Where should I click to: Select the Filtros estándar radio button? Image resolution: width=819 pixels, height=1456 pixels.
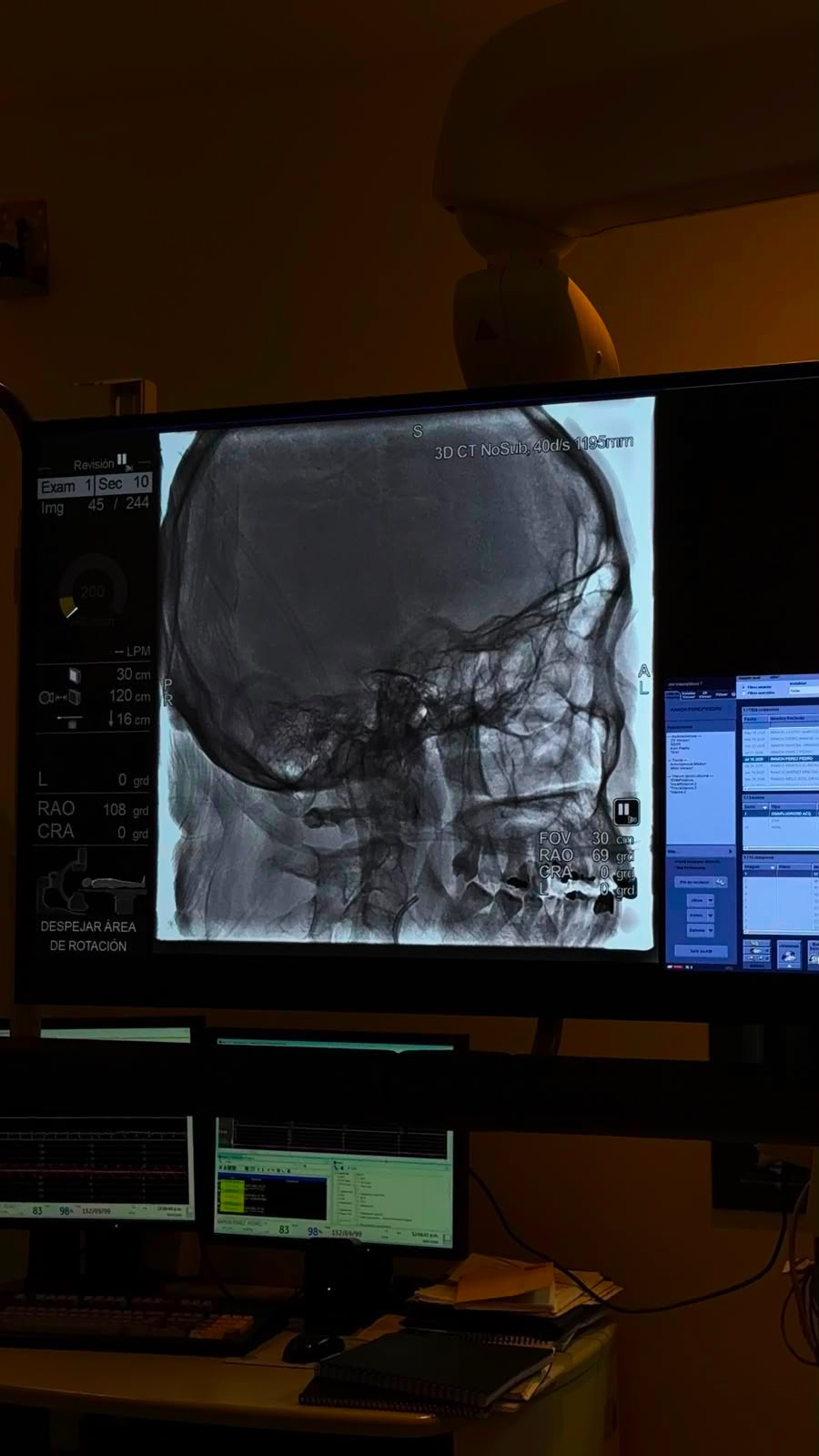pyautogui.click(x=743, y=687)
